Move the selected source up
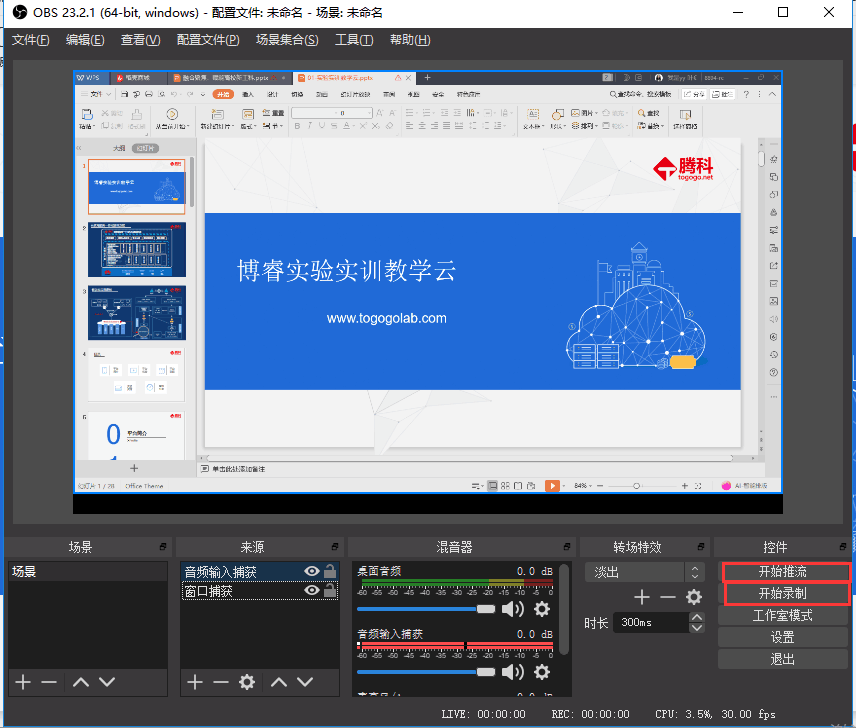 [x=279, y=682]
